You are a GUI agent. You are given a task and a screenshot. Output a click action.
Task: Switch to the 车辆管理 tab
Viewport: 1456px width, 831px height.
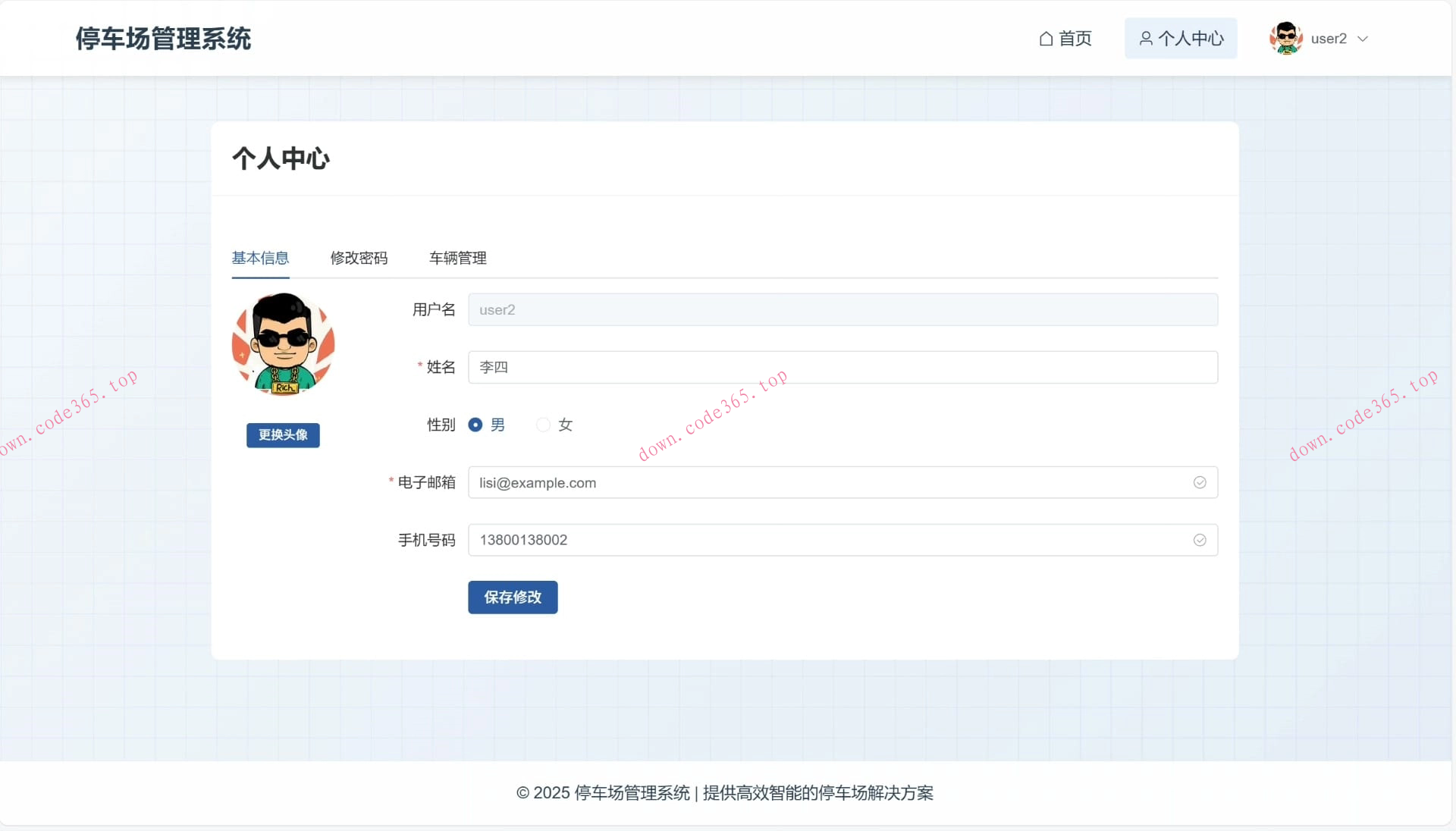(x=457, y=258)
